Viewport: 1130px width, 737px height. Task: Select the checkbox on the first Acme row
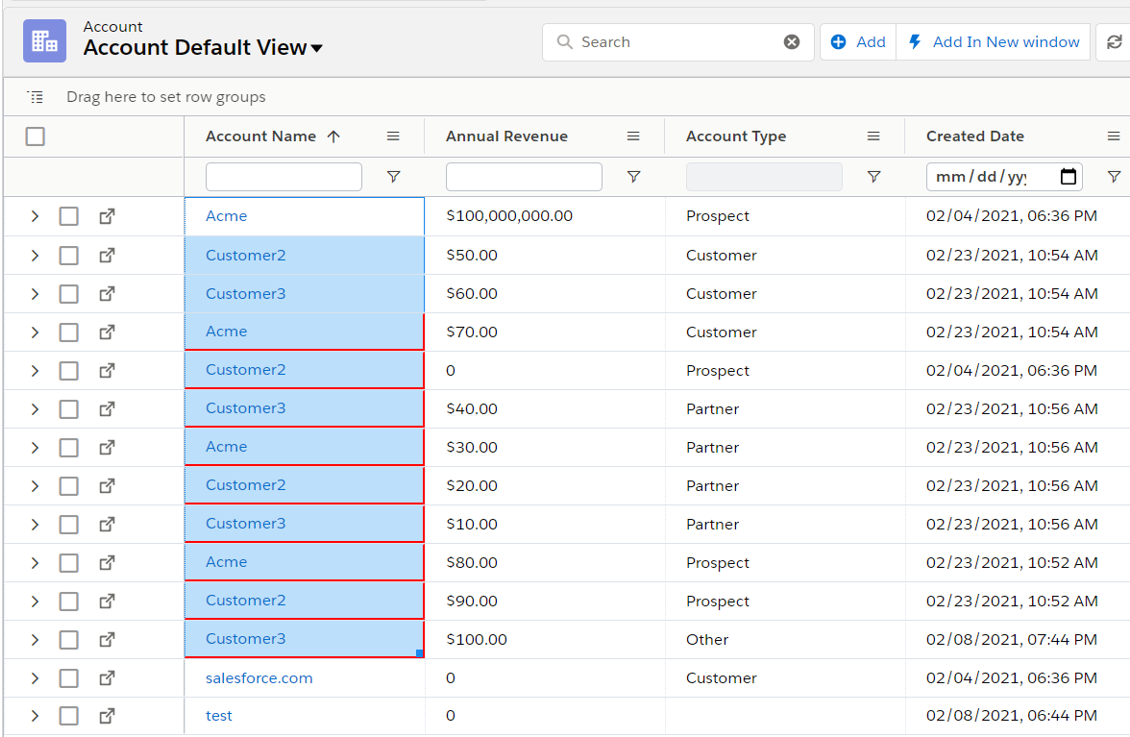coord(68,216)
